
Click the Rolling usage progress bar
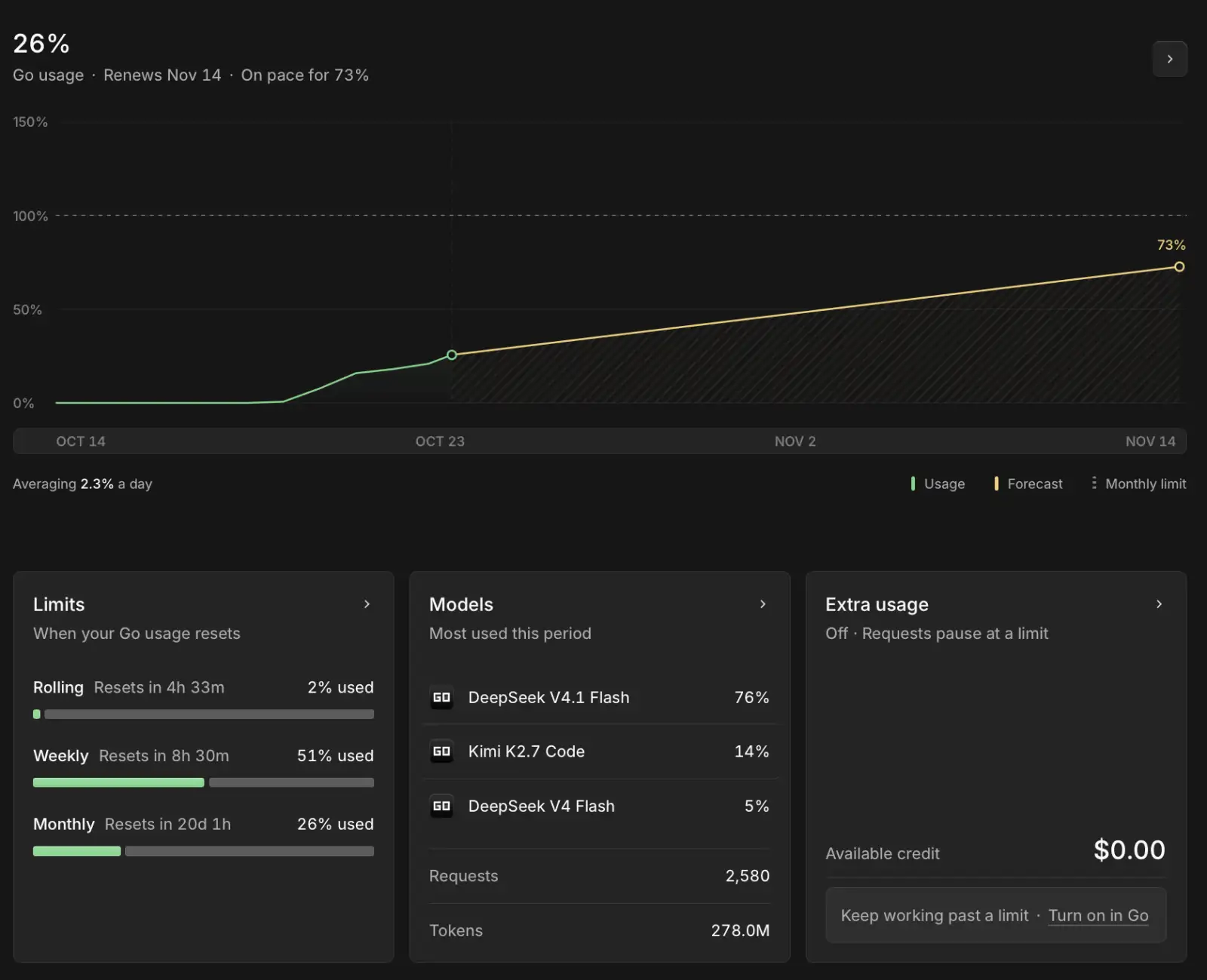(204, 714)
